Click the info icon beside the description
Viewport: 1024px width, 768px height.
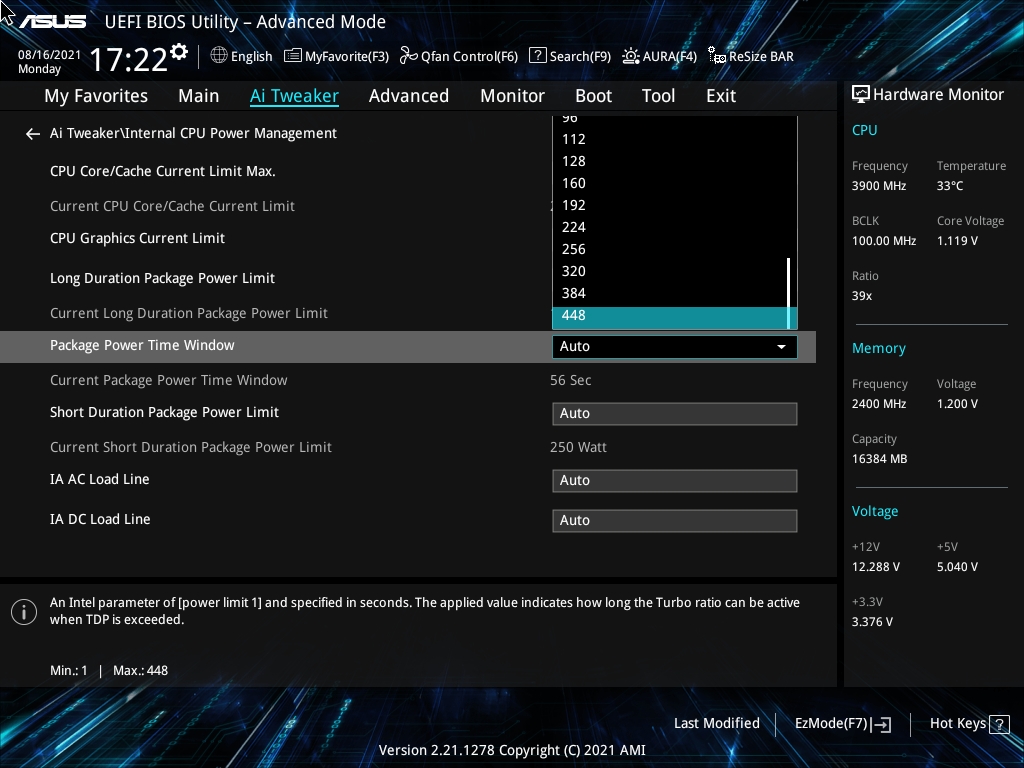24,612
